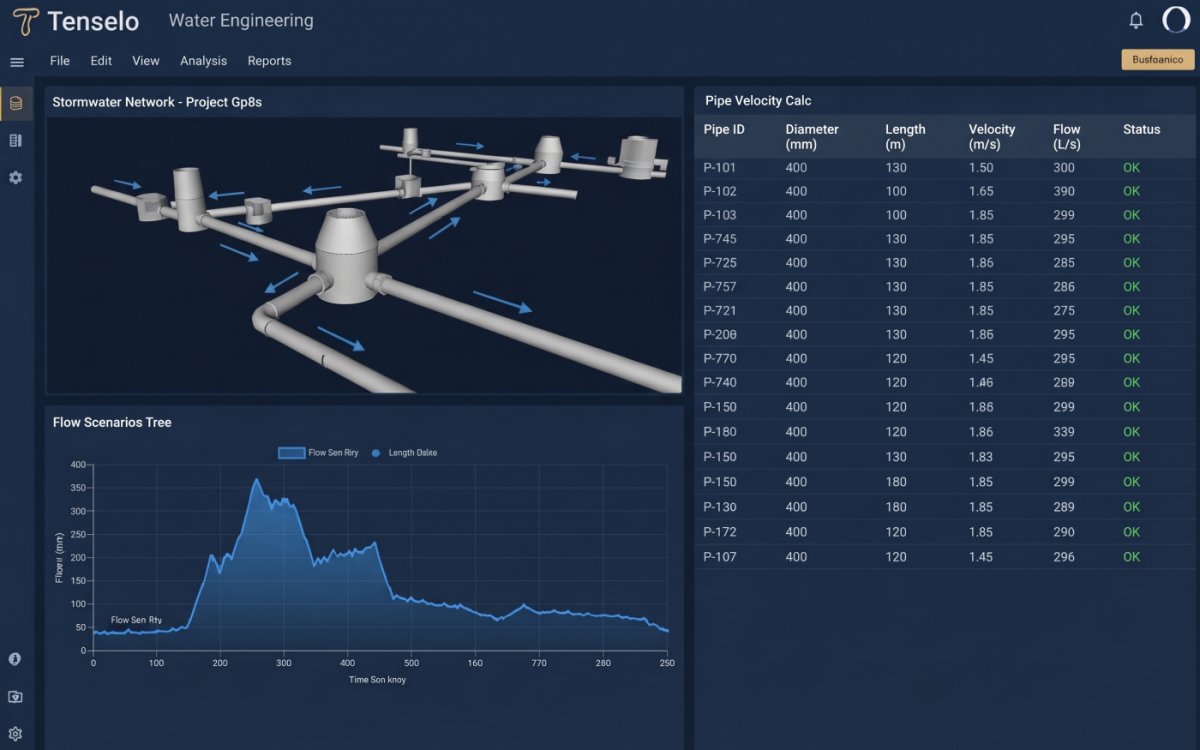Open the hamburger navigation menu
The height and width of the screenshot is (750, 1200).
pos(17,62)
